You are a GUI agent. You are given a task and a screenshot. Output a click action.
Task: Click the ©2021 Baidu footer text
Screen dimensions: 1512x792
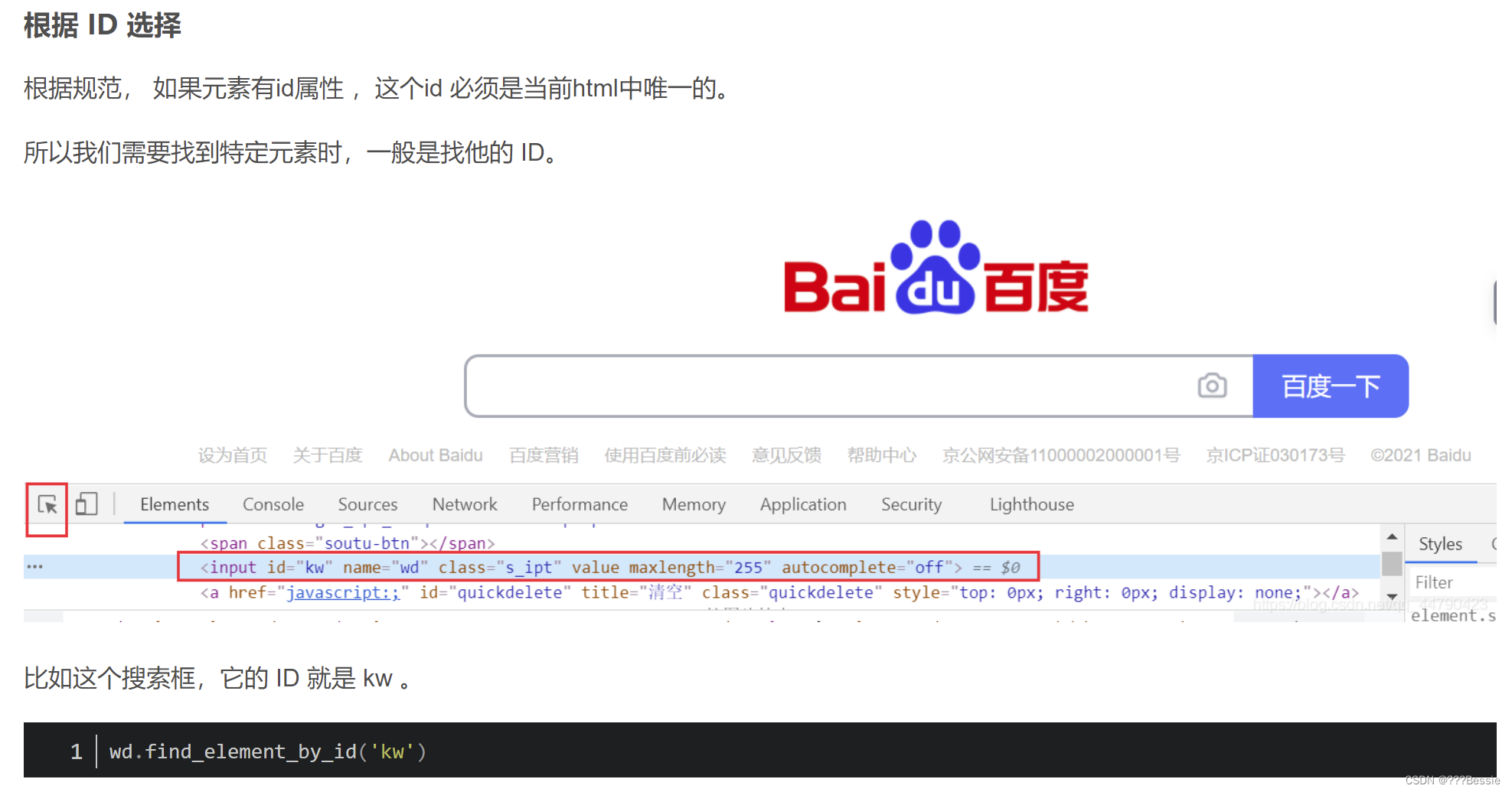coord(1420,455)
